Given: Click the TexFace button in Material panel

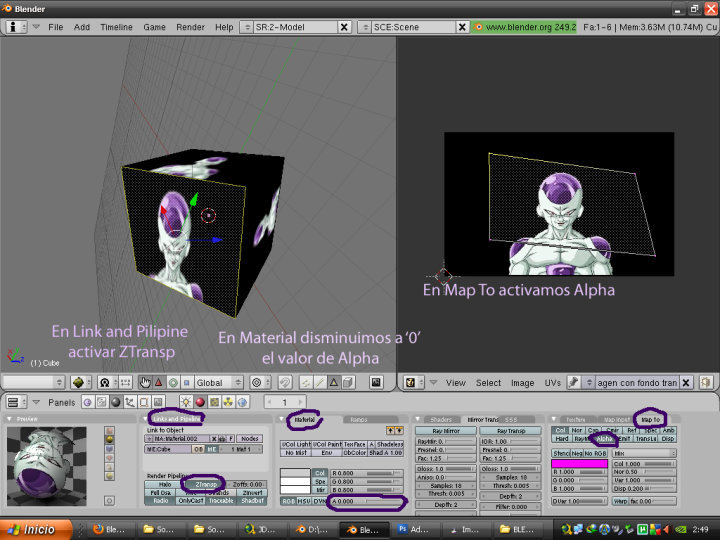Looking at the screenshot, I should [354, 444].
